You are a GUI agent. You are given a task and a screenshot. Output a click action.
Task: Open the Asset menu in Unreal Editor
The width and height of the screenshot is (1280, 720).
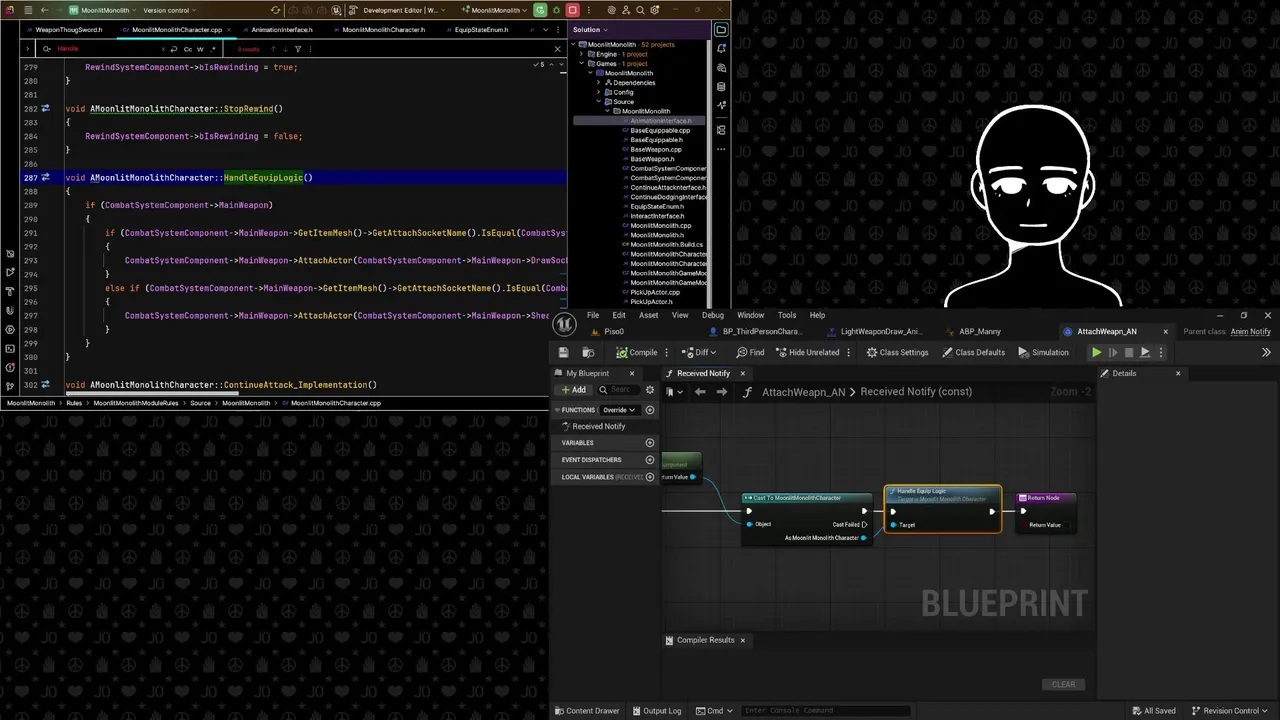(649, 315)
